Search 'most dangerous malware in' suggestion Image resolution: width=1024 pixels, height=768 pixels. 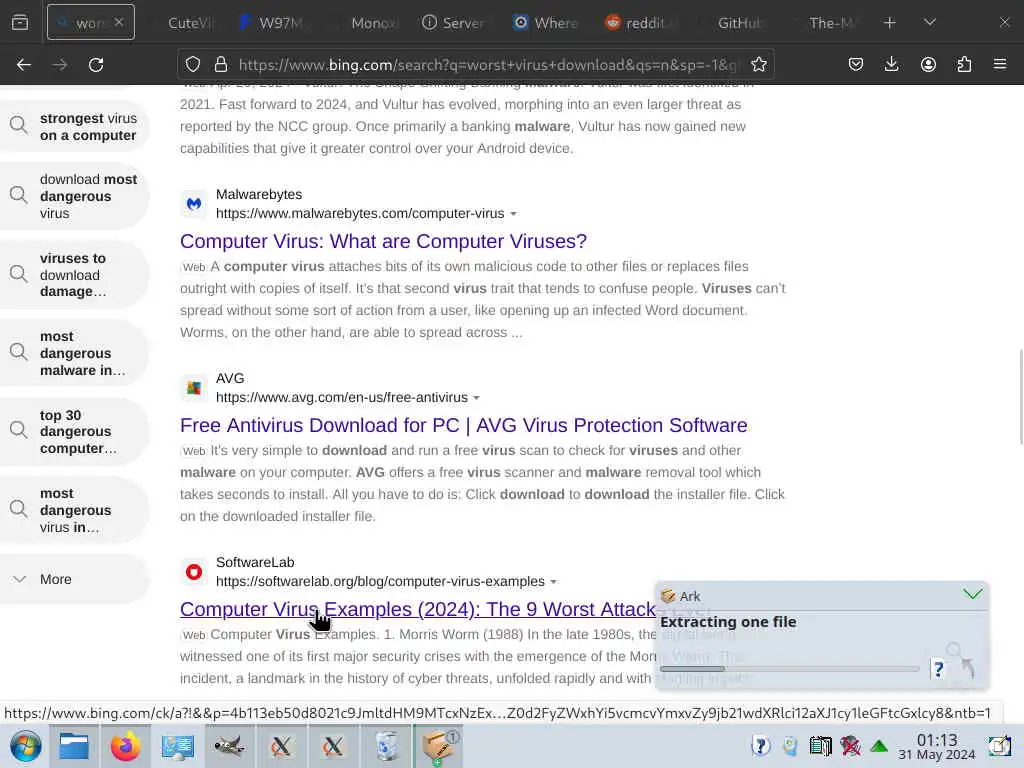coord(75,353)
